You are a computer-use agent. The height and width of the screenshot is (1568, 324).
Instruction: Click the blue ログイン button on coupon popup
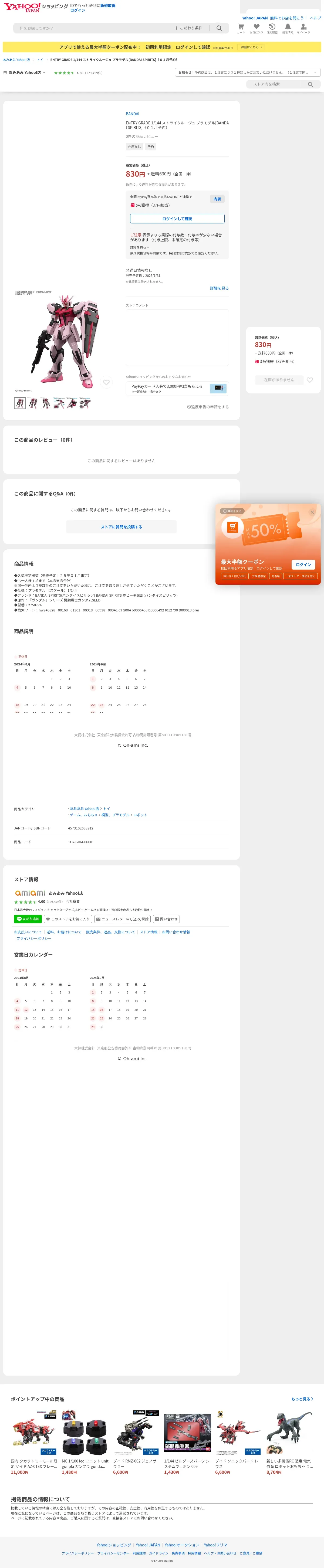[303, 565]
